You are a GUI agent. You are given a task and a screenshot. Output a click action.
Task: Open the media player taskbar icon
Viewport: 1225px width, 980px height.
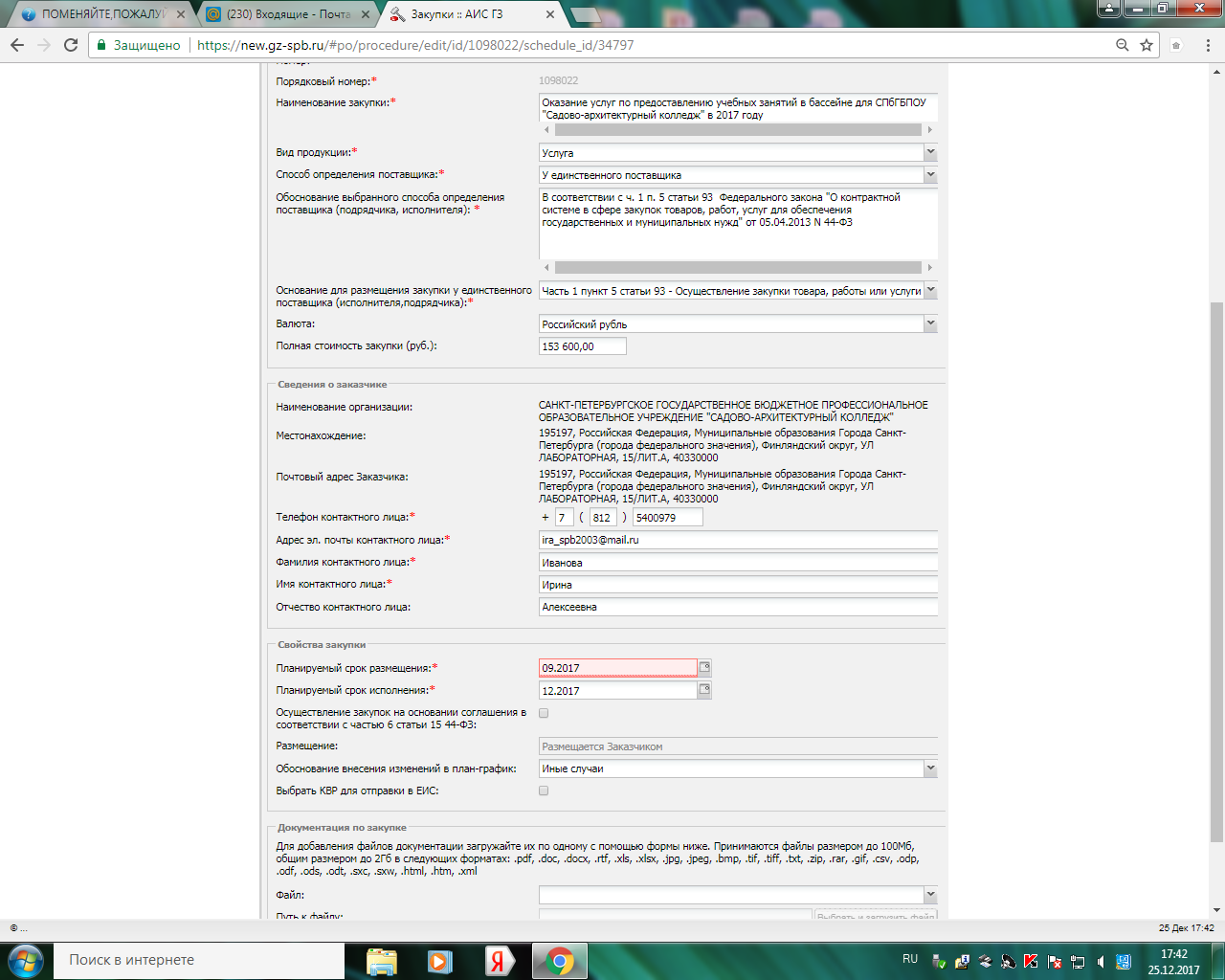coord(439,961)
